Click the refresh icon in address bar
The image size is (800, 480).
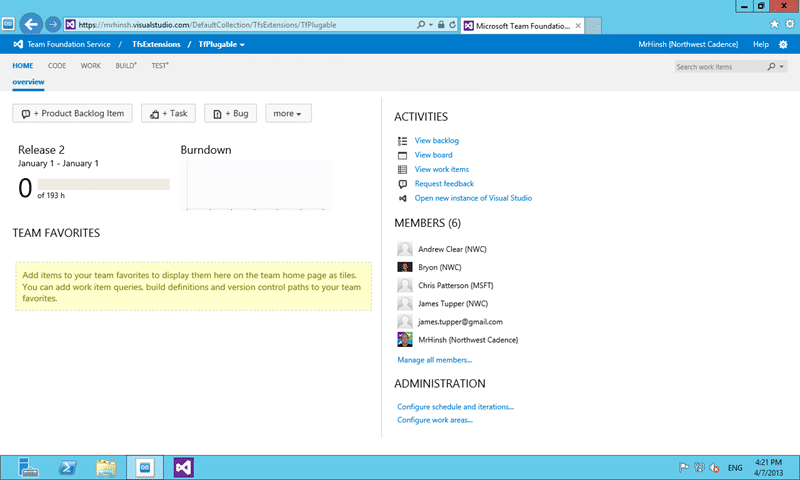tap(452, 24)
